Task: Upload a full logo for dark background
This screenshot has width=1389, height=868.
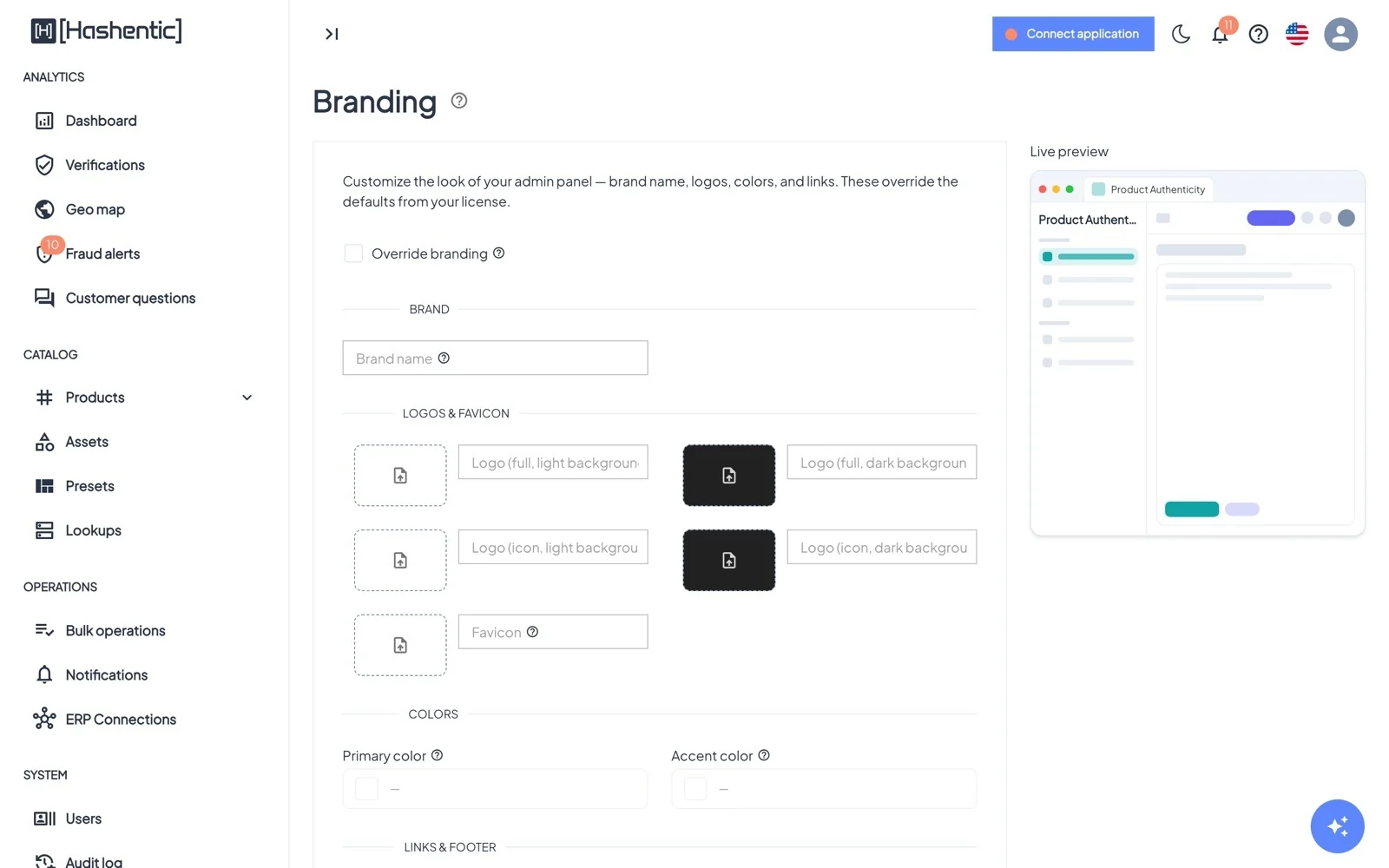Action: pyautogui.click(x=729, y=476)
